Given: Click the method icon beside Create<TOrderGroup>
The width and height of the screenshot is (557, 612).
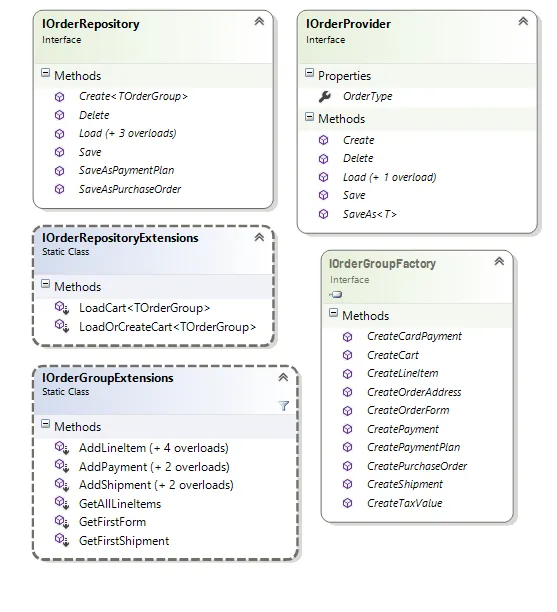Looking at the screenshot, I should pos(59,96).
